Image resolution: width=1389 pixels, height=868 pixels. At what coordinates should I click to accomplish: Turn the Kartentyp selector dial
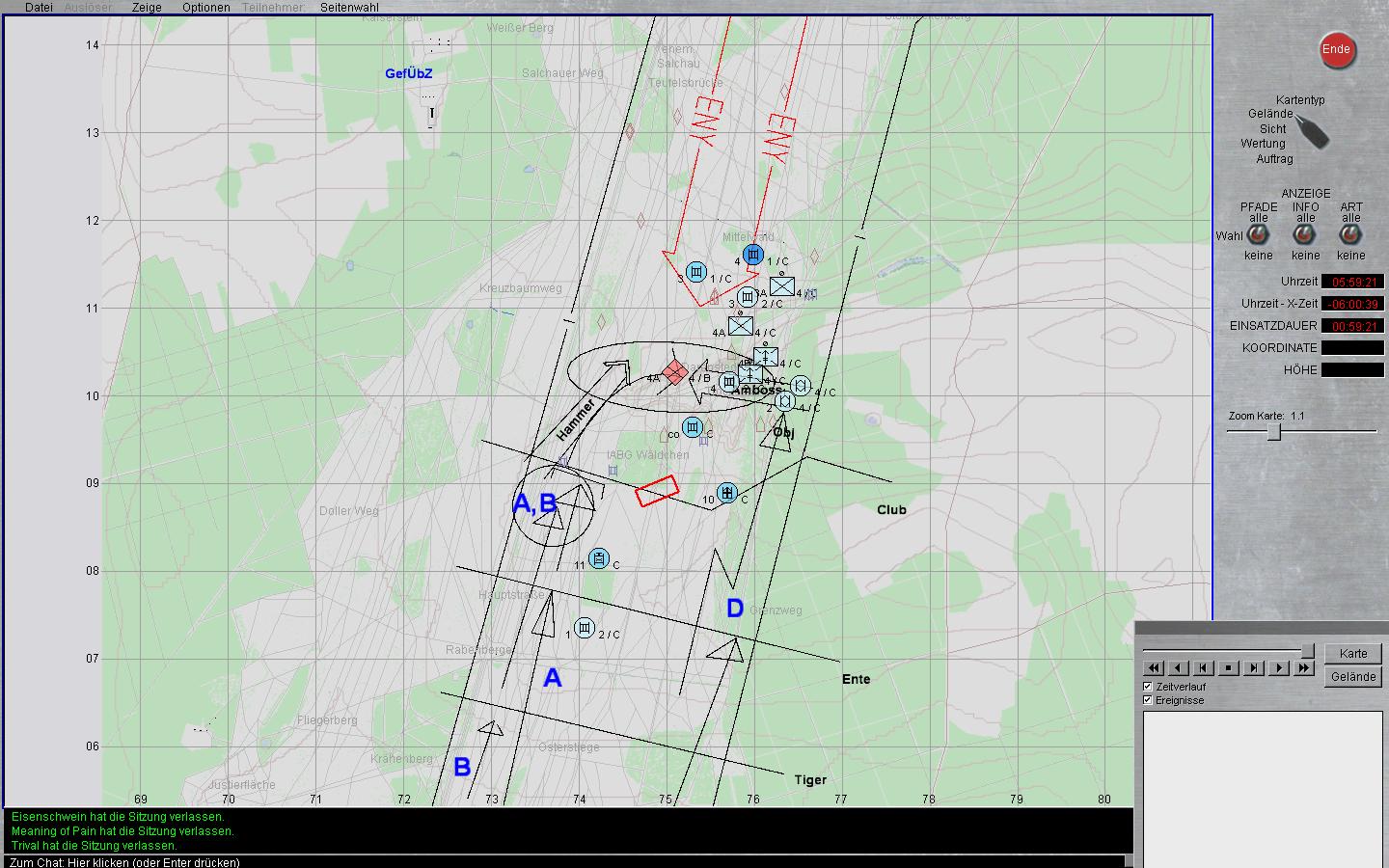1310,130
